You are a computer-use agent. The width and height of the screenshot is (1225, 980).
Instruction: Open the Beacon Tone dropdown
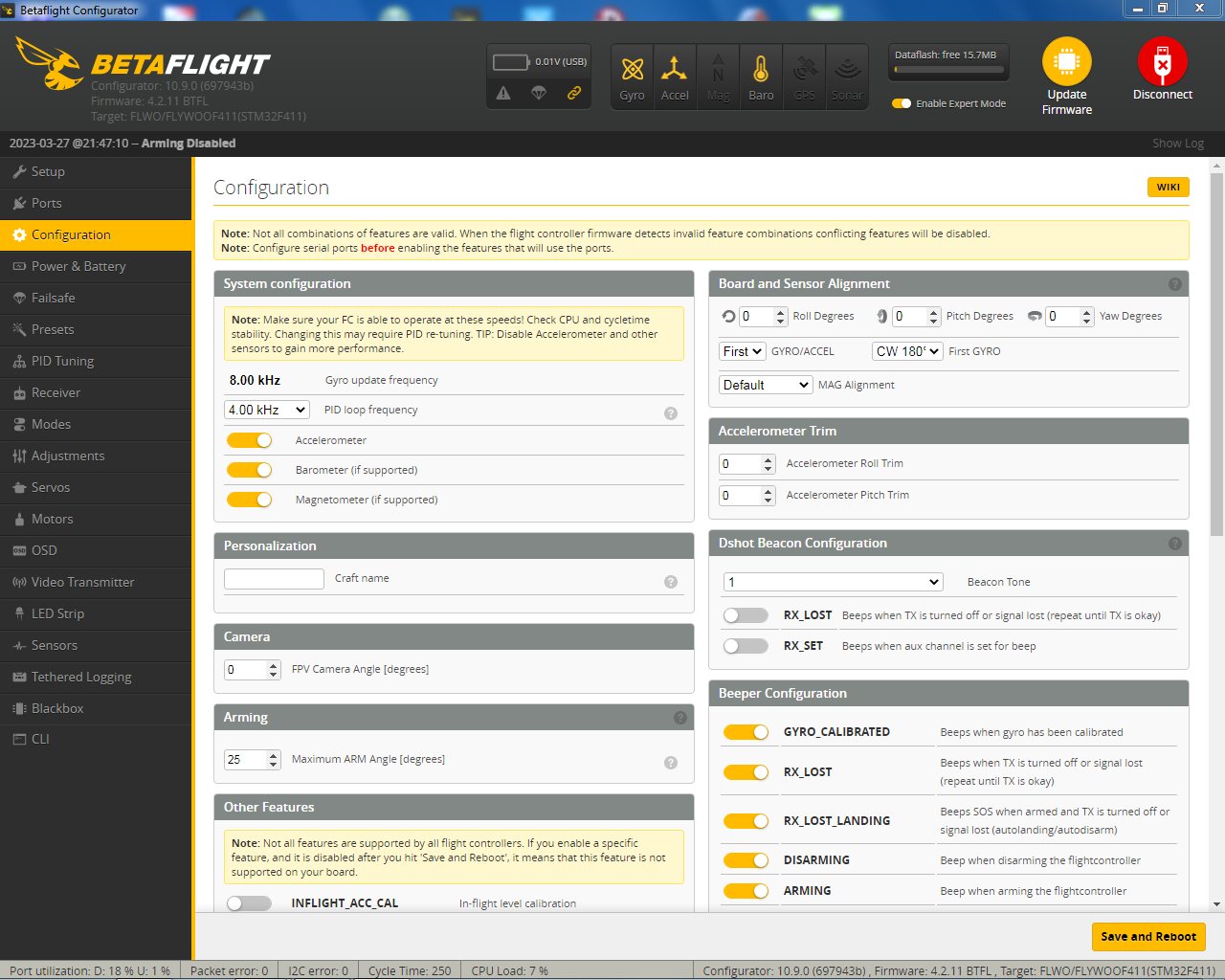pyautogui.click(x=832, y=581)
